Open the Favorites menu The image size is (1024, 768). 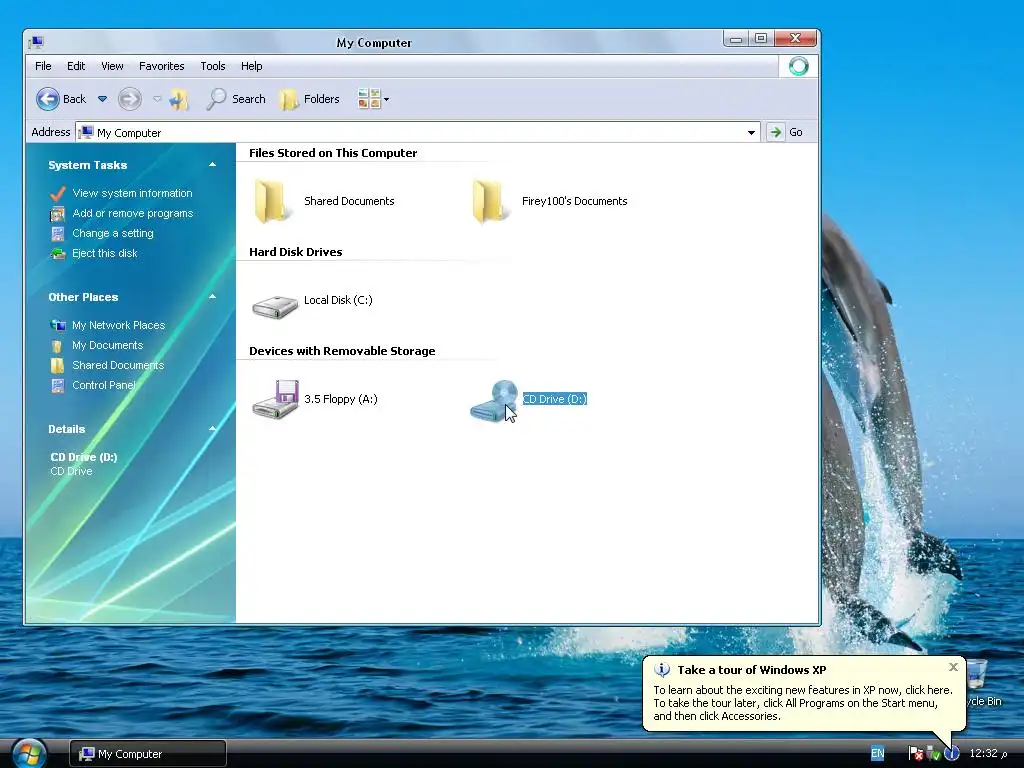(x=161, y=66)
